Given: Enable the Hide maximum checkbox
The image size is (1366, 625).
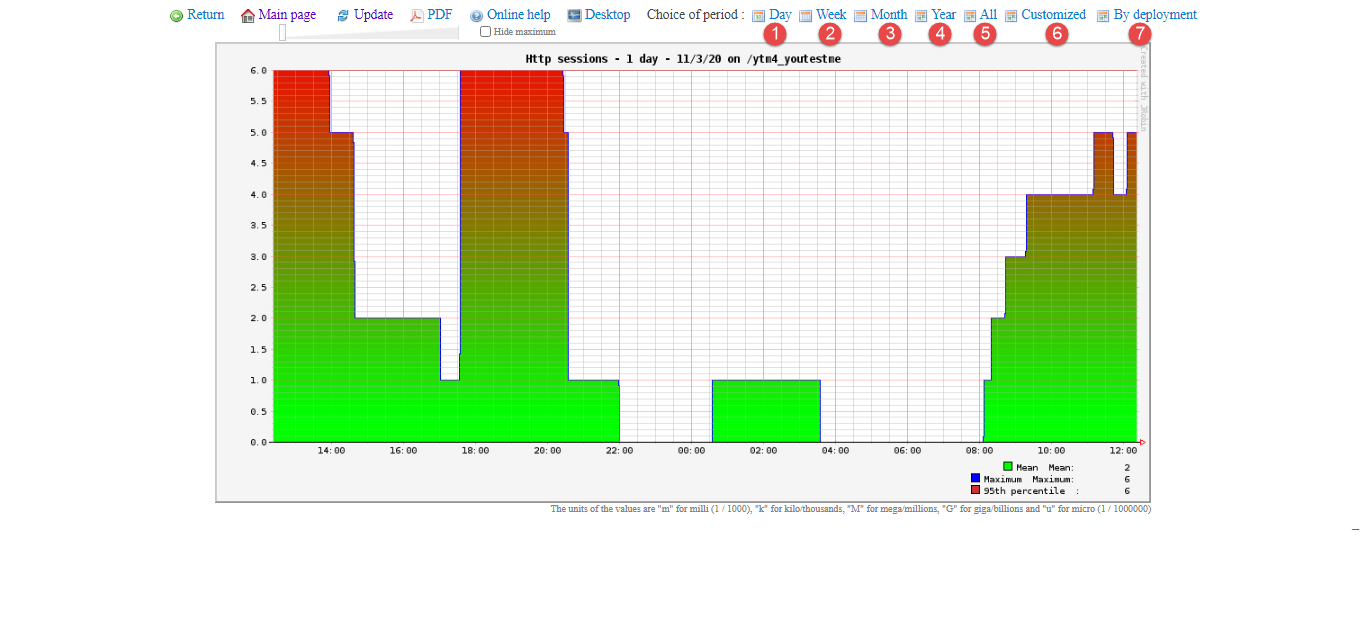Looking at the screenshot, I should pyautogui.click(x=486, y=32).
